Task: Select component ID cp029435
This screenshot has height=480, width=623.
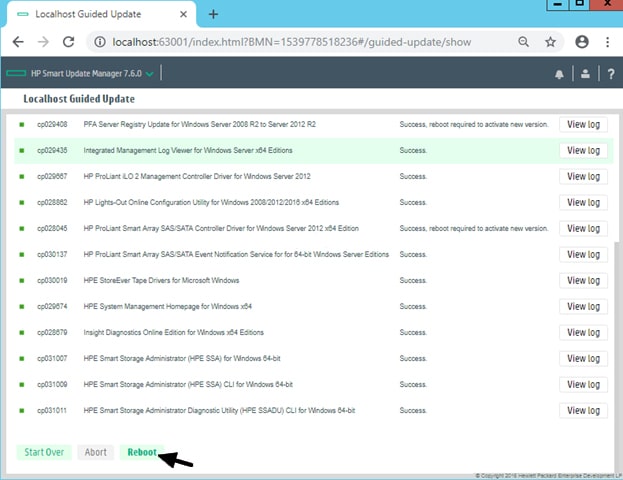Action: (x=52, y=151)
